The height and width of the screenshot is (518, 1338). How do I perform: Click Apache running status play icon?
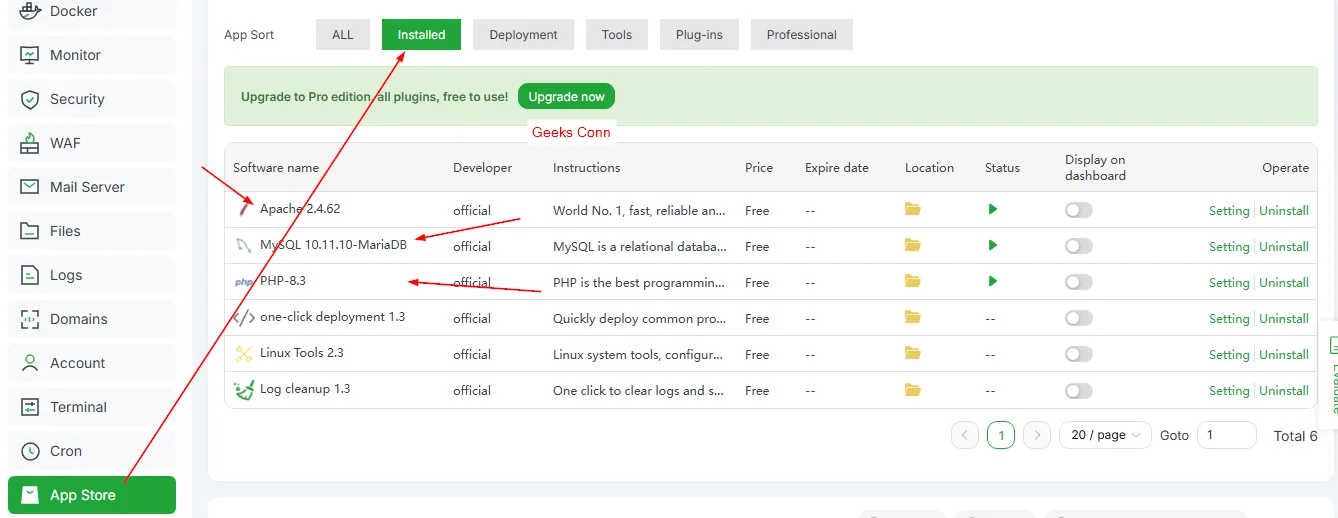tap(993, 209)
